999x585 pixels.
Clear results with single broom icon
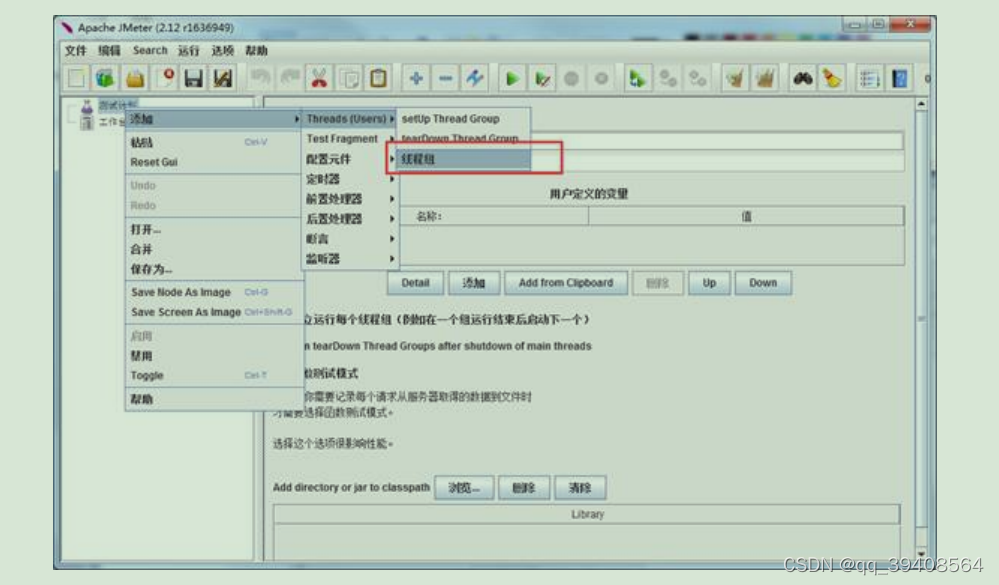[735, 78]
